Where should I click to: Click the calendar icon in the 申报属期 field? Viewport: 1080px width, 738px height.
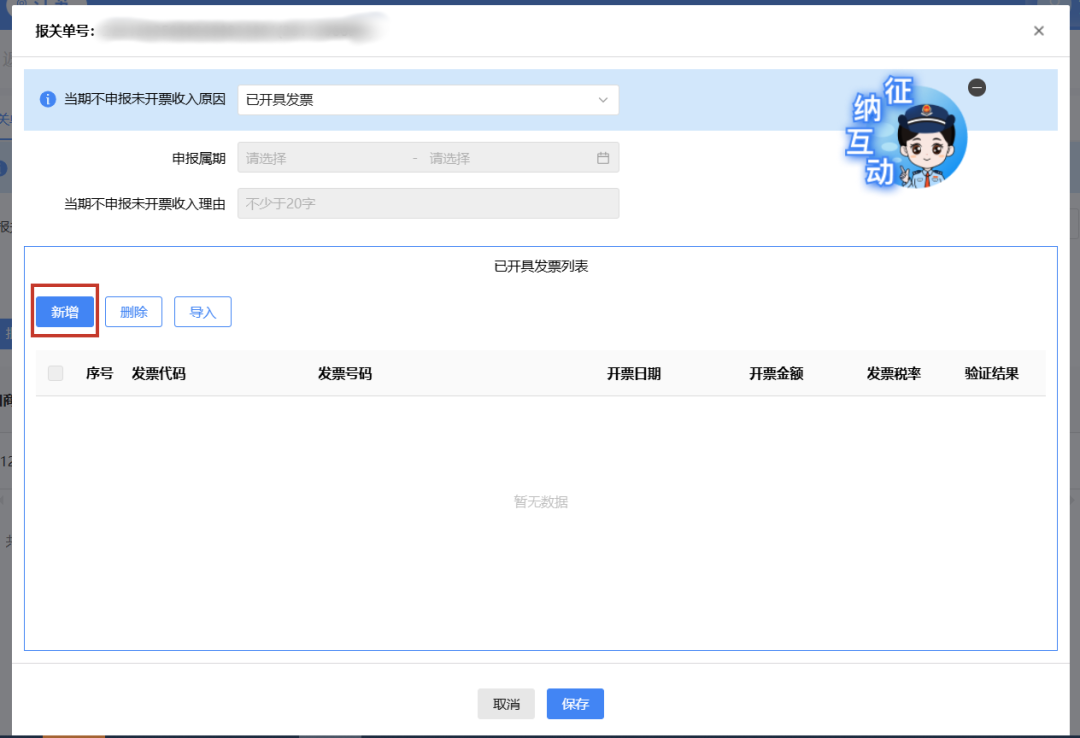[x=601, y=157]
